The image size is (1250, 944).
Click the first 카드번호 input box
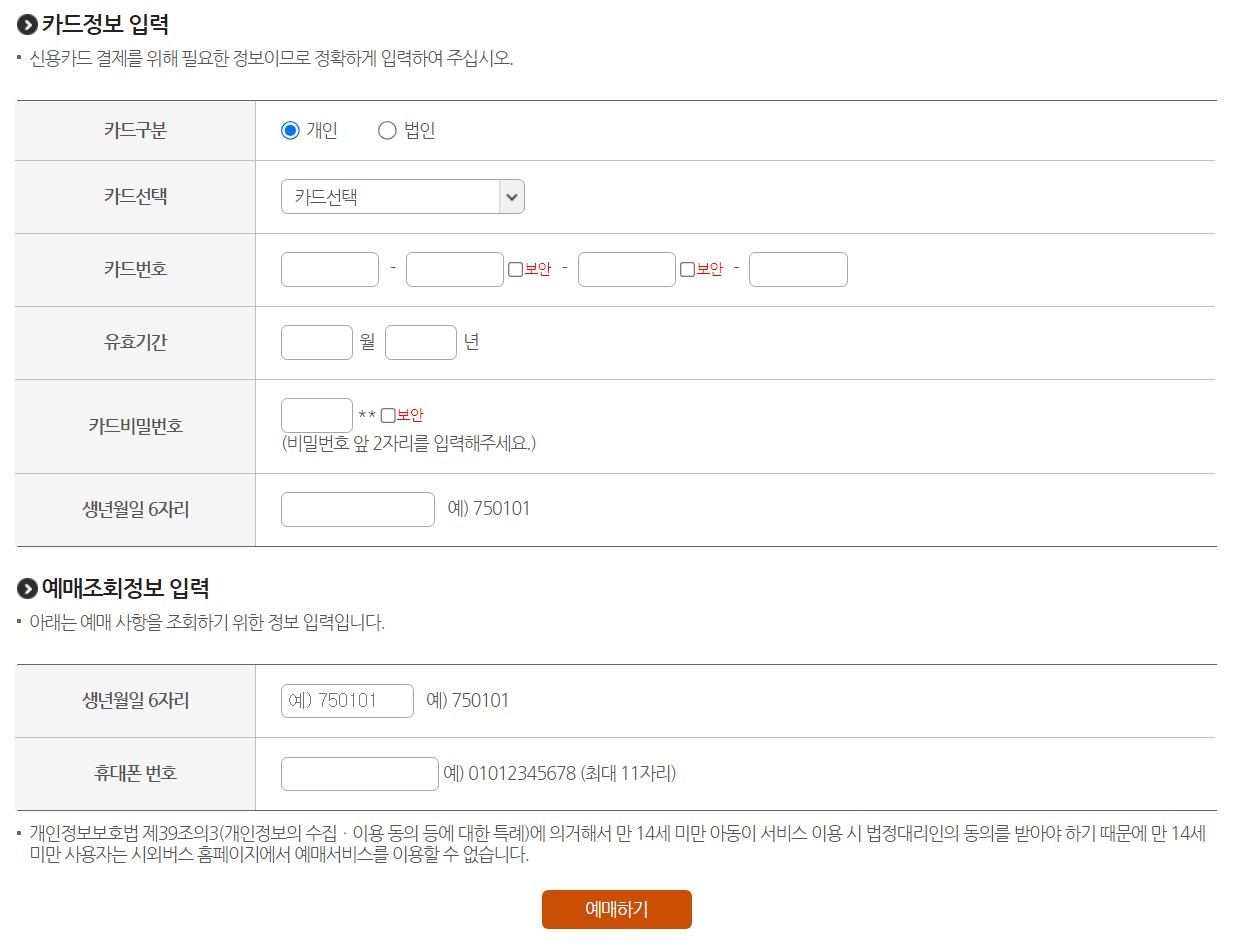click(x=330, y=269)
